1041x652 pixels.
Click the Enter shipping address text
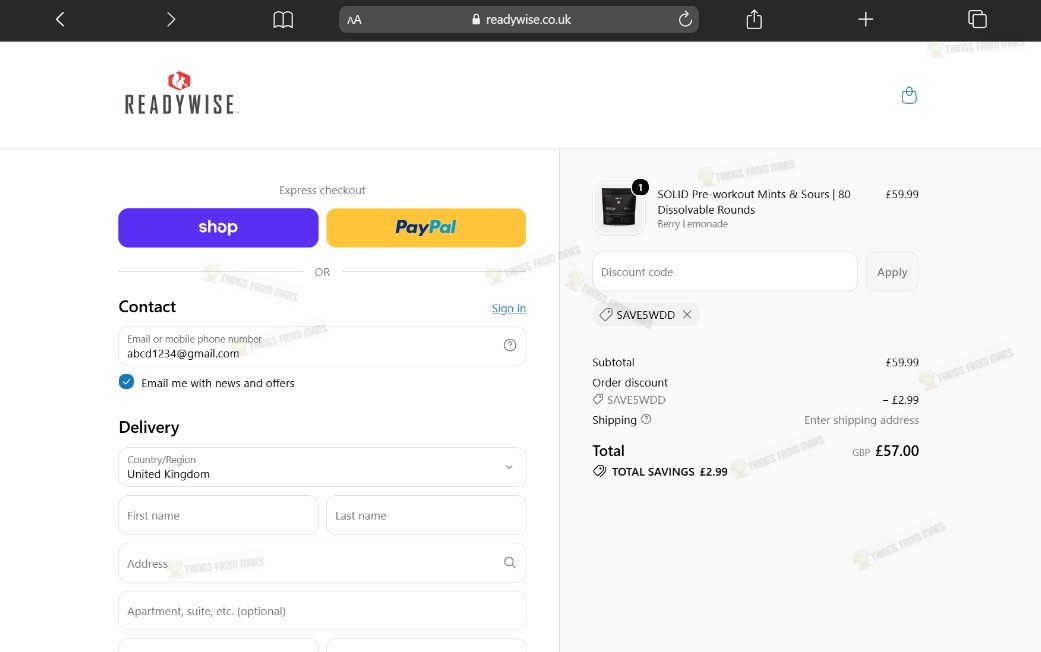click(861, 420)
